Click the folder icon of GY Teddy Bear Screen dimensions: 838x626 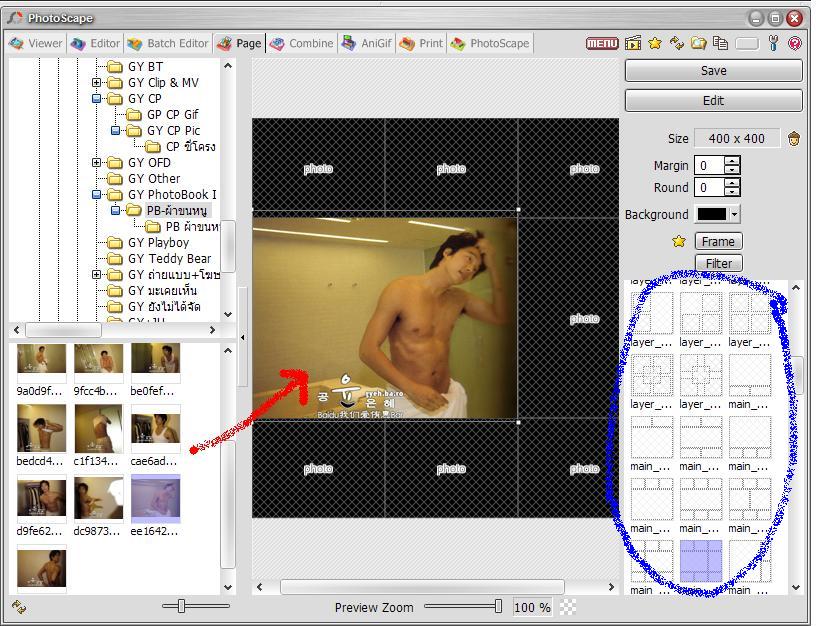114,259
